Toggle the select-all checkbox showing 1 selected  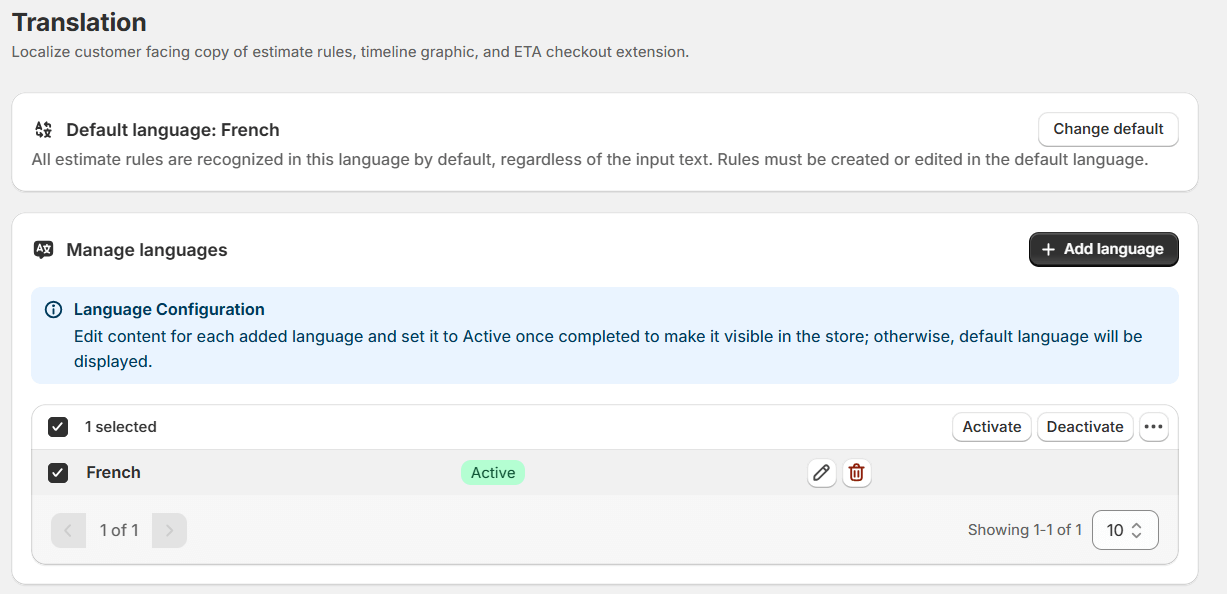[x=57, y=426]
